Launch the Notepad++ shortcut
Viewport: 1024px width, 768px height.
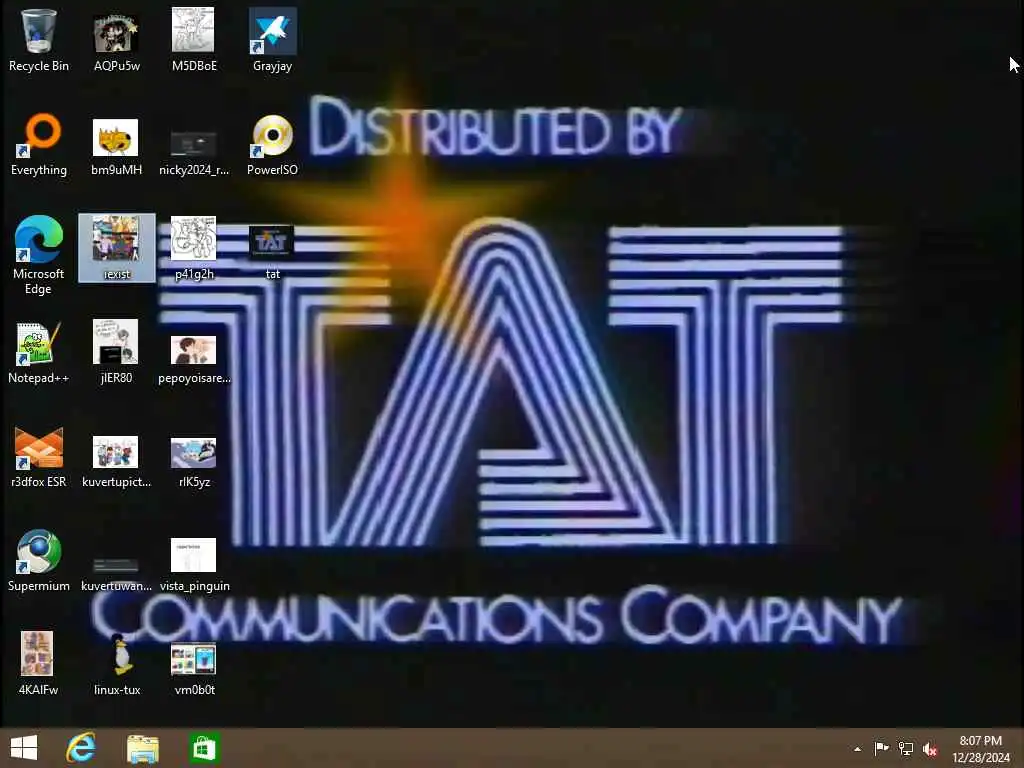[39, 352]
